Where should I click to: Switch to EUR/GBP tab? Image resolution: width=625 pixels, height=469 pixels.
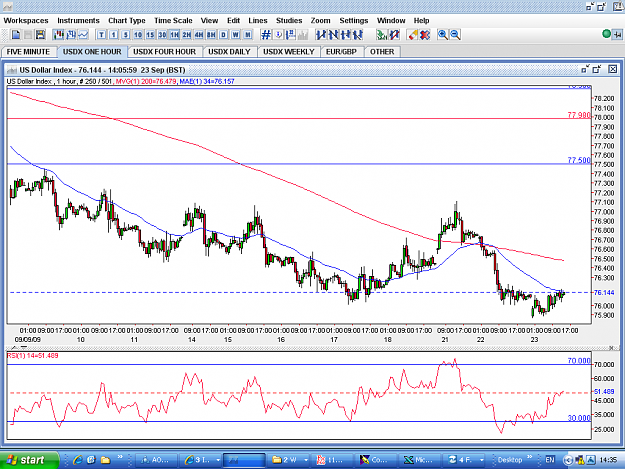coord(341,52)
